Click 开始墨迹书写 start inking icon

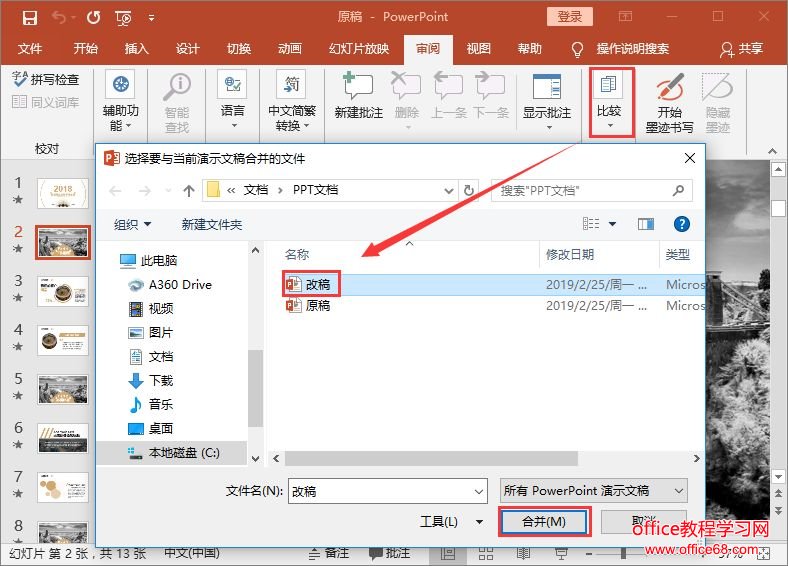(670, 87)
